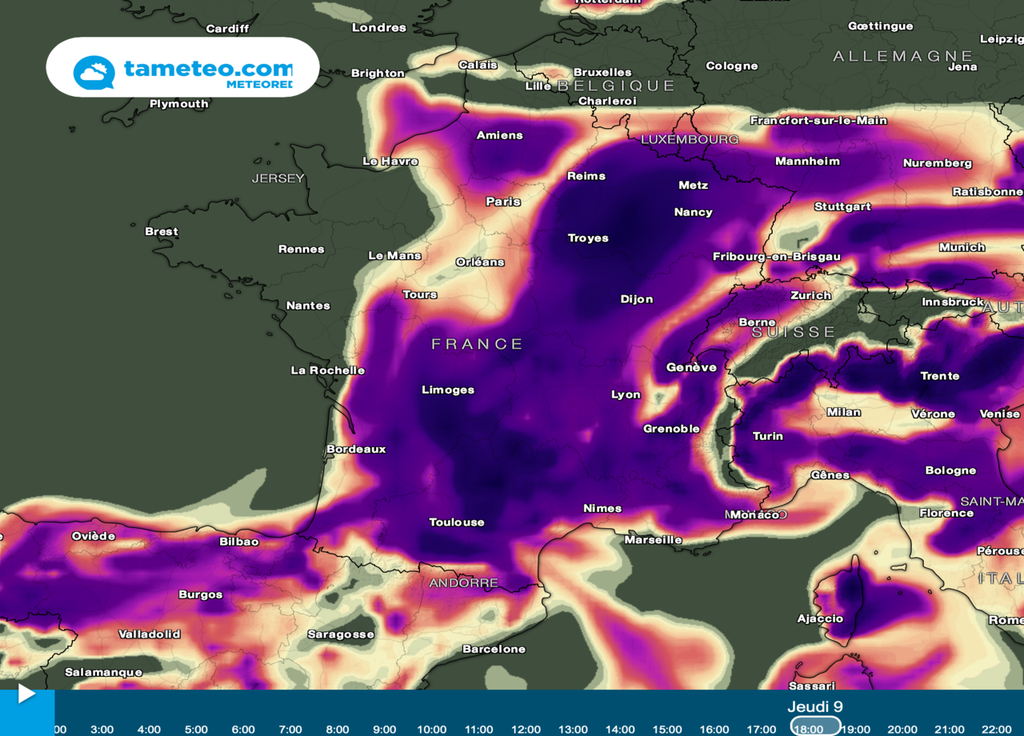This screenshot has height=736, width=1024.
Task: Jump to 9:00 on the timeline
Action: [384, 729]
